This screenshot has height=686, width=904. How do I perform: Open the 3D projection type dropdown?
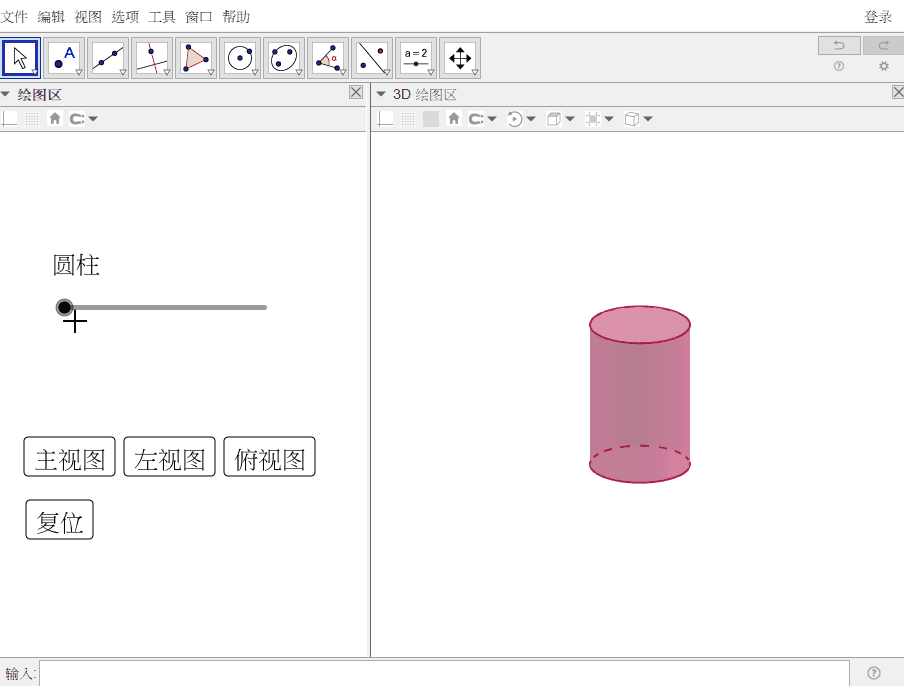coord(638,119)
